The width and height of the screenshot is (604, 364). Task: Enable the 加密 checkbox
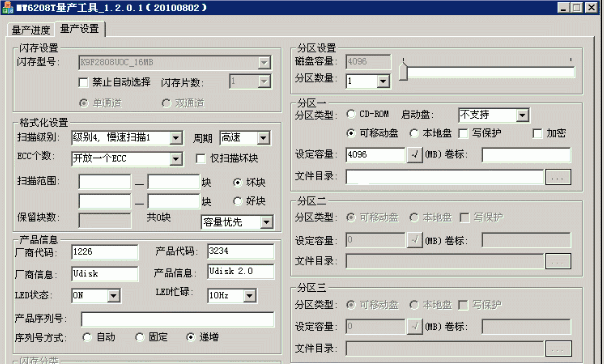pyautogui.click(x=537, y=134)
